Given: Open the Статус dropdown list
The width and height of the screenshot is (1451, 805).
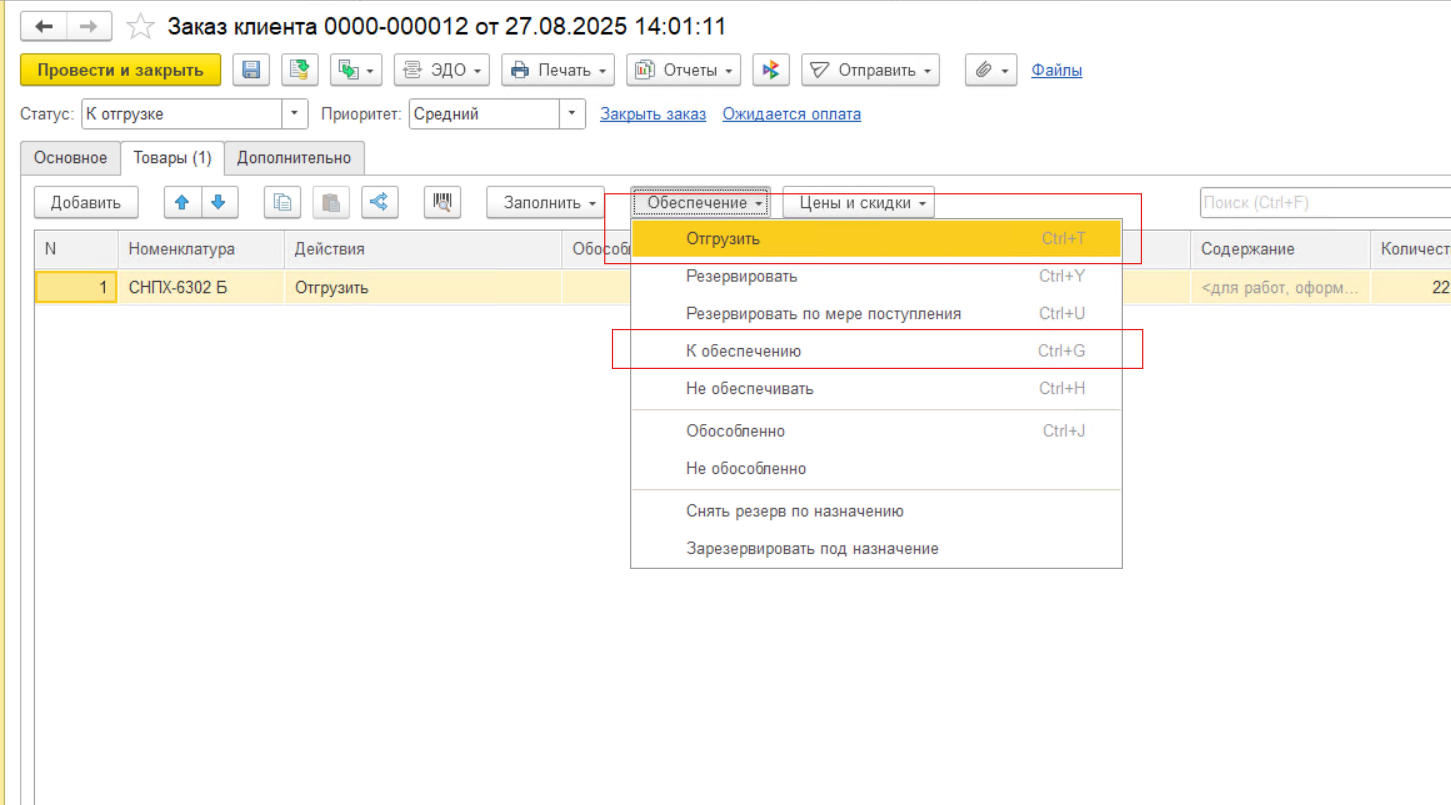Looking at the screenshot, I should tap(293, 114).
